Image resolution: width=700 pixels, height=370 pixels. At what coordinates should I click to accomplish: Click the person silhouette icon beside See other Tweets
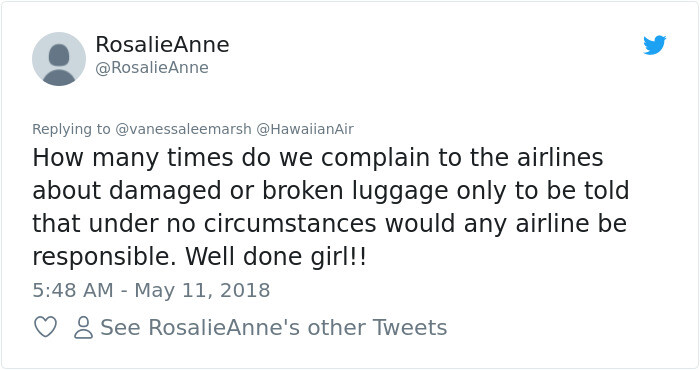[x=83, y=327]
